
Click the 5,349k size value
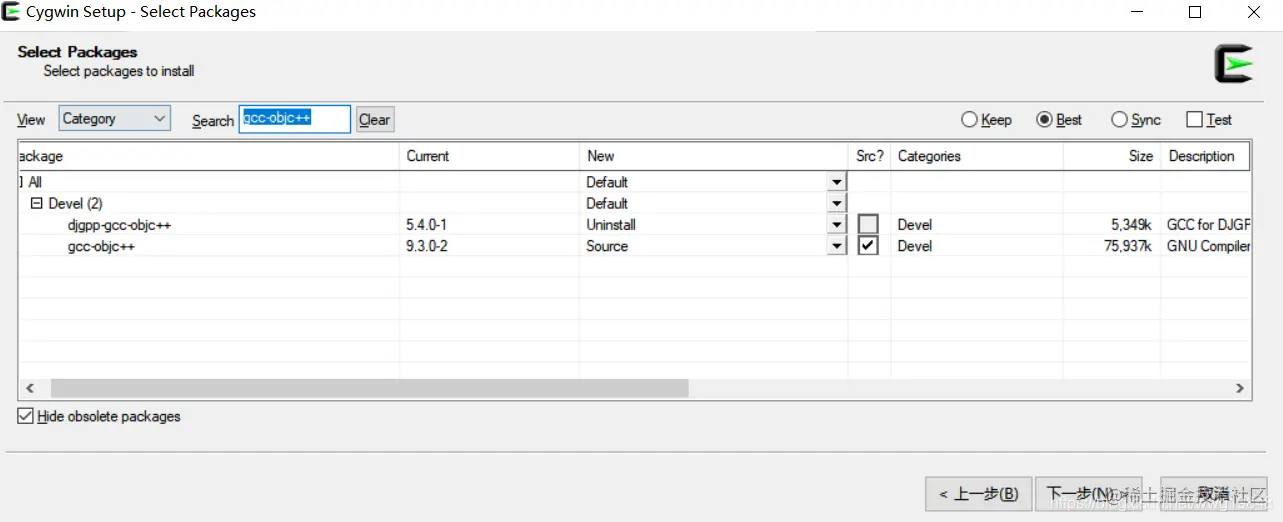click(x=1131, y=225)
